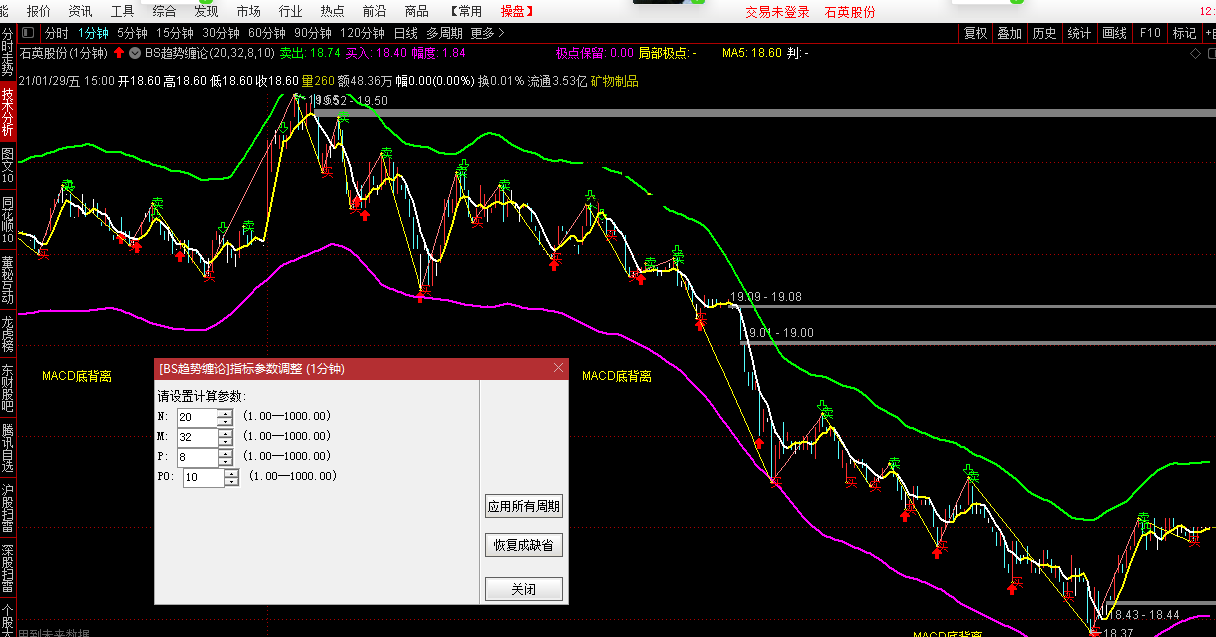Viewport: 1216px width, 637px height.
Task: Select the 【常用 menu item
Action: pyautogui.click(x=465, y=11)
